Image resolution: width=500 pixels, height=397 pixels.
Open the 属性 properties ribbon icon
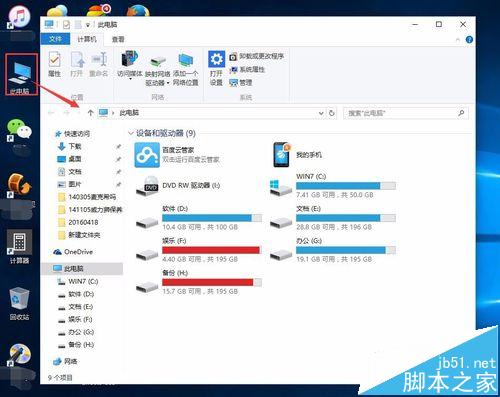(54, 64)
